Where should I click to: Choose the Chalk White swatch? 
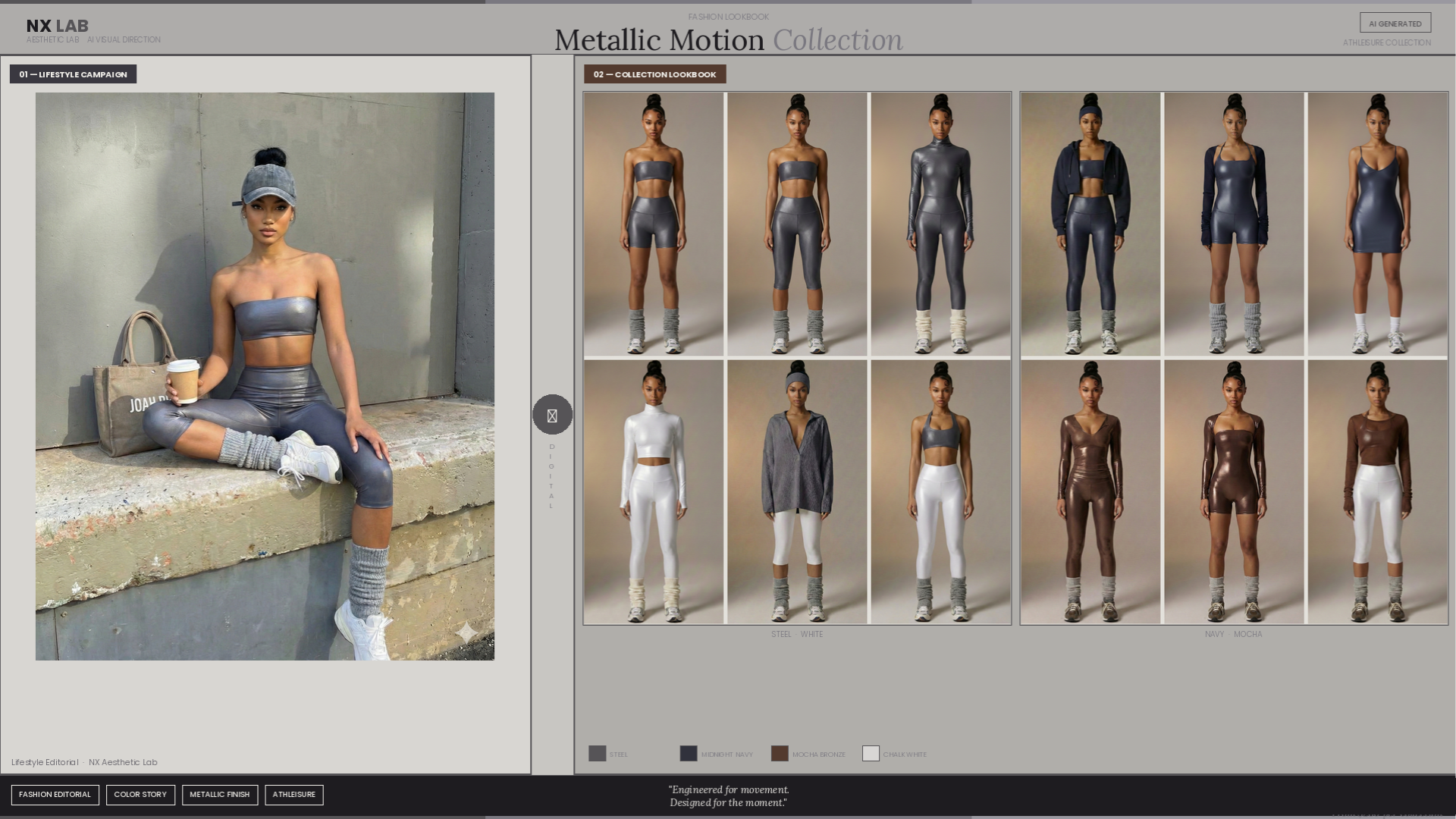[x=871, y=754]
